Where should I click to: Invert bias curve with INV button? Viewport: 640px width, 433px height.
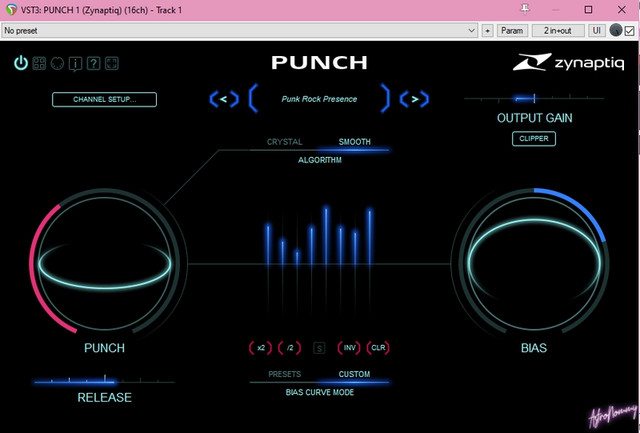point(349,348)
